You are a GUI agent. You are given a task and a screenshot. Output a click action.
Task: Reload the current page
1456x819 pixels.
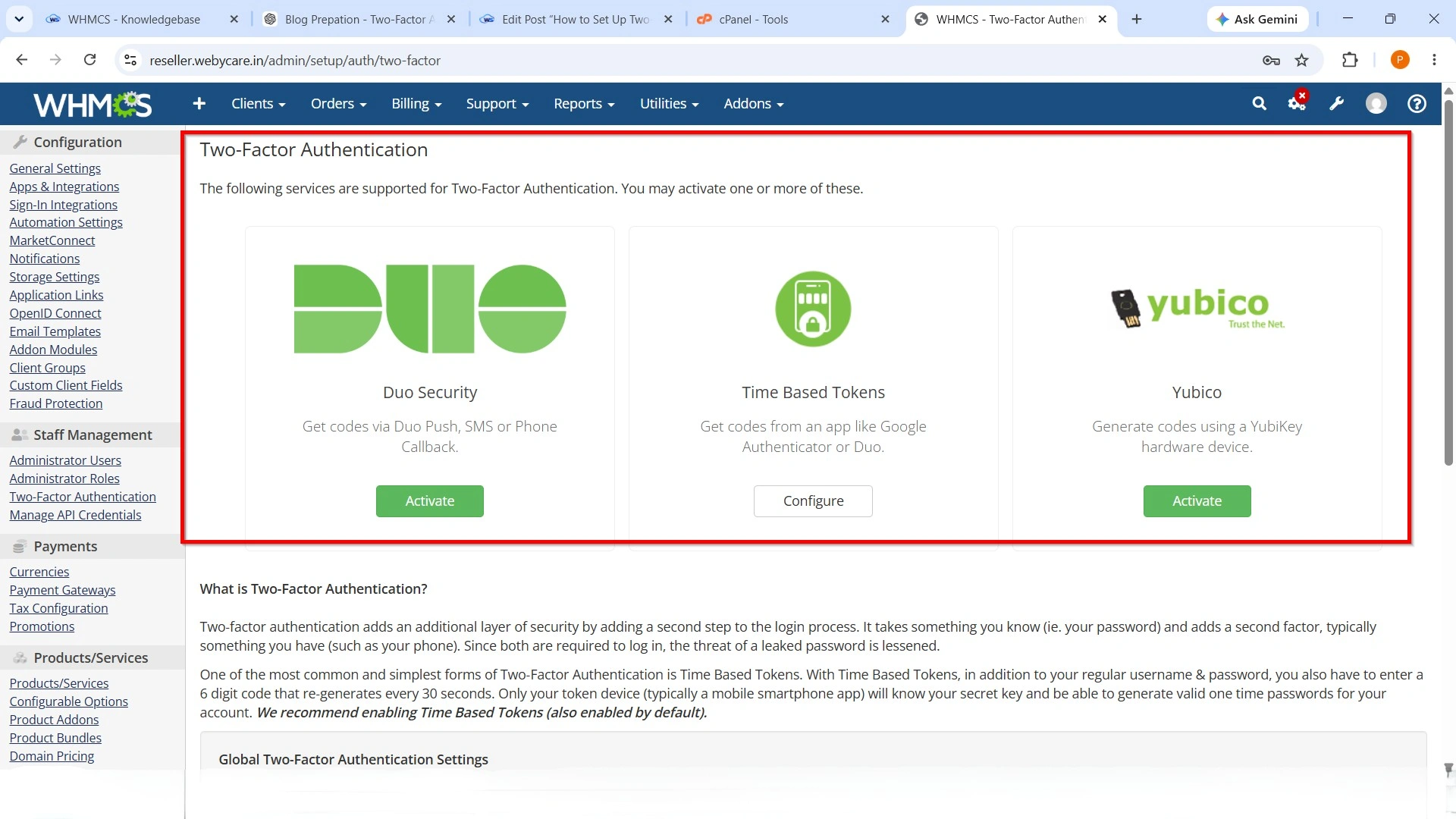pos(89,60)
